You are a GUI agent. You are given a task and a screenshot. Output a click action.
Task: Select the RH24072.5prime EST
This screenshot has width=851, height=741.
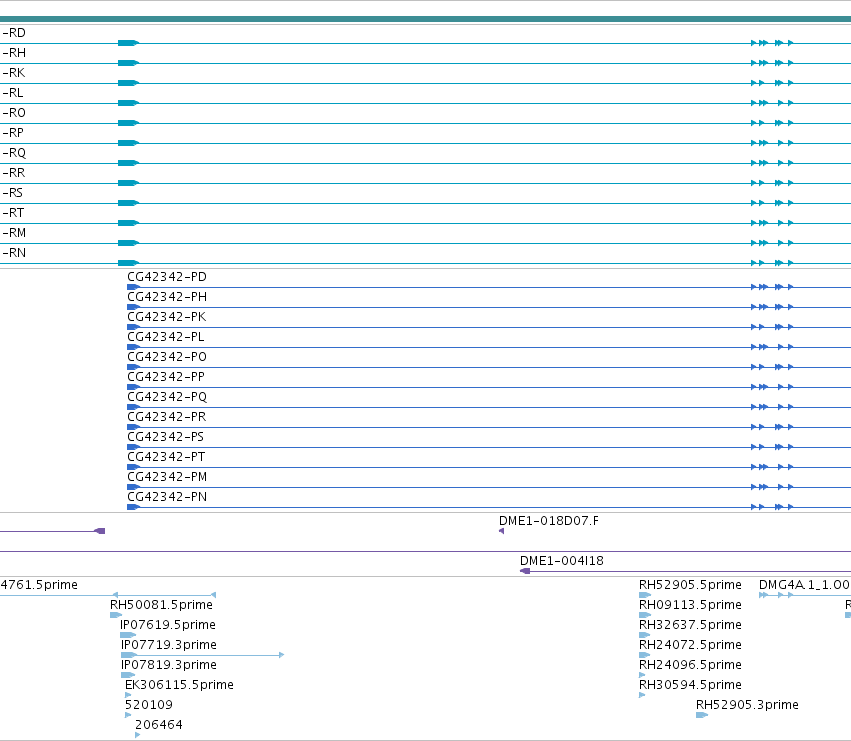690,645
